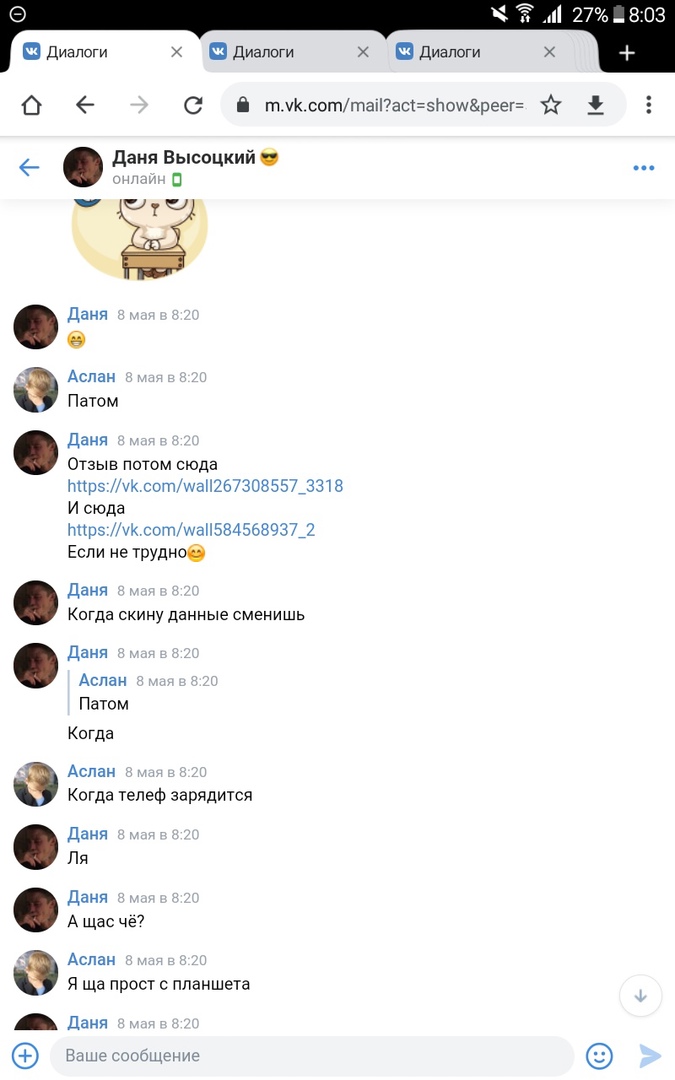Open chat options with the three blue dots
675x1080 pixels.
point(643,168)
